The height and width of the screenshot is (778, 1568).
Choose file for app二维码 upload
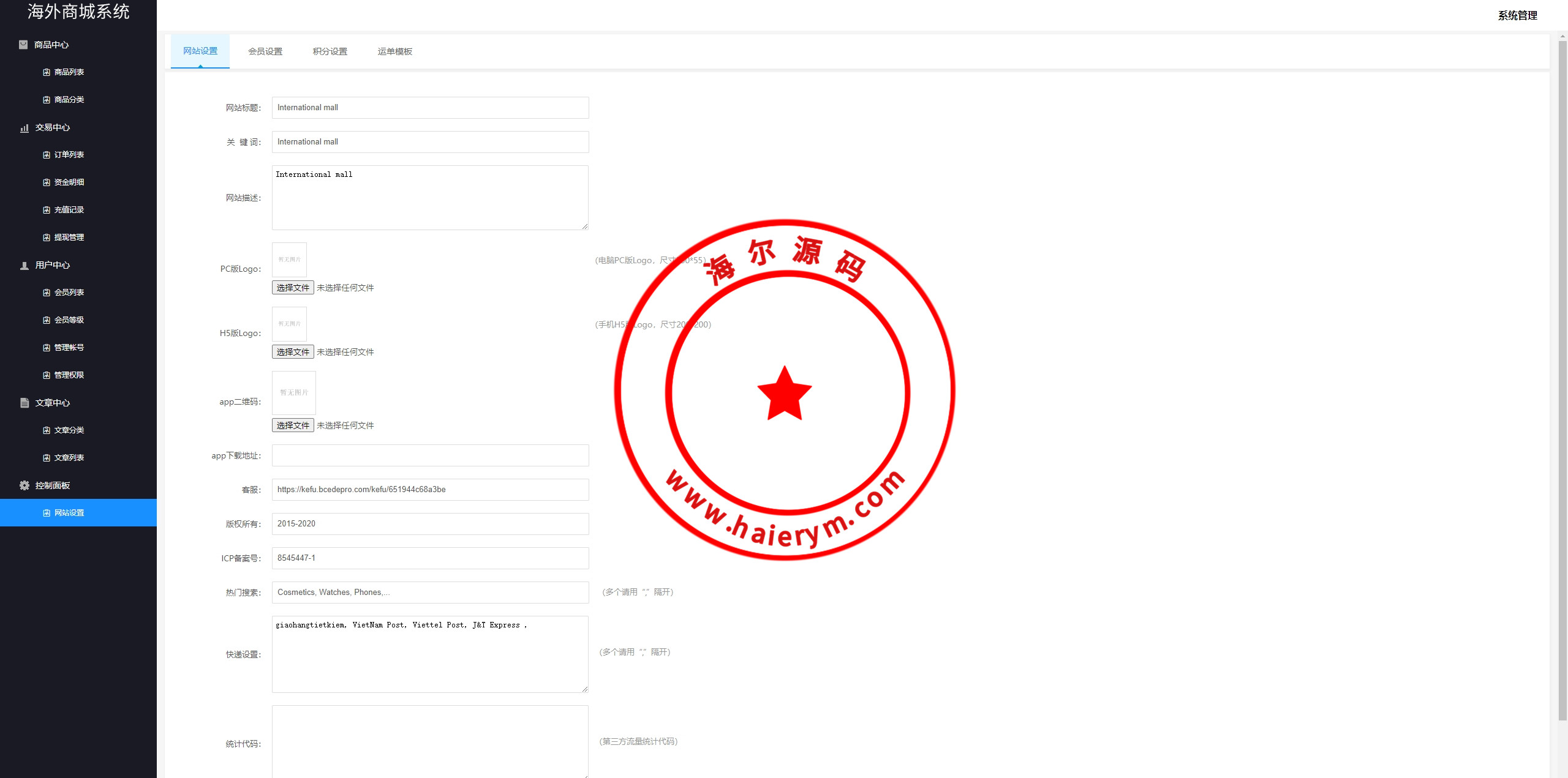point(293,425)
